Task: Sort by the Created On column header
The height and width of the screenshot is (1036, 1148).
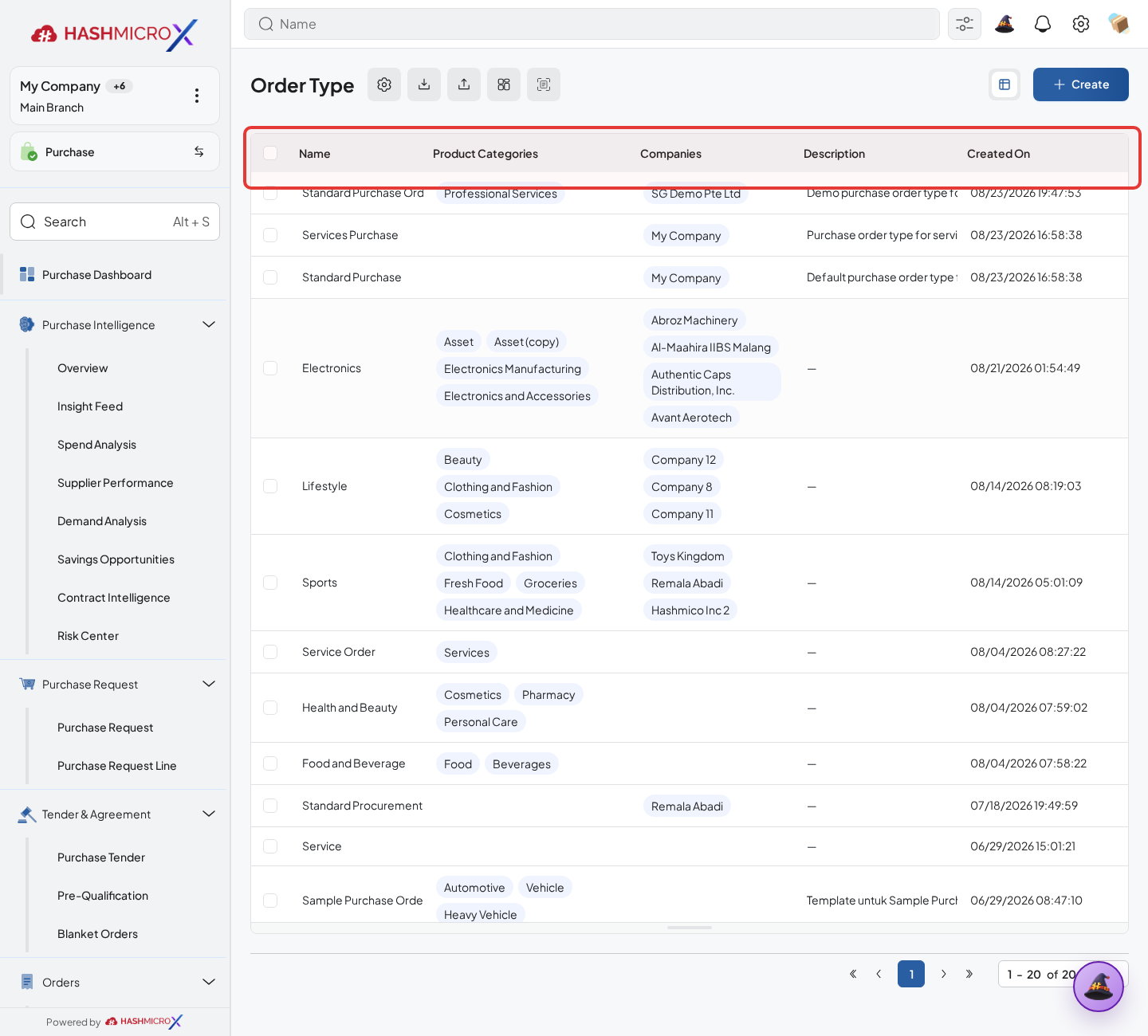Action: coord(998,154)
